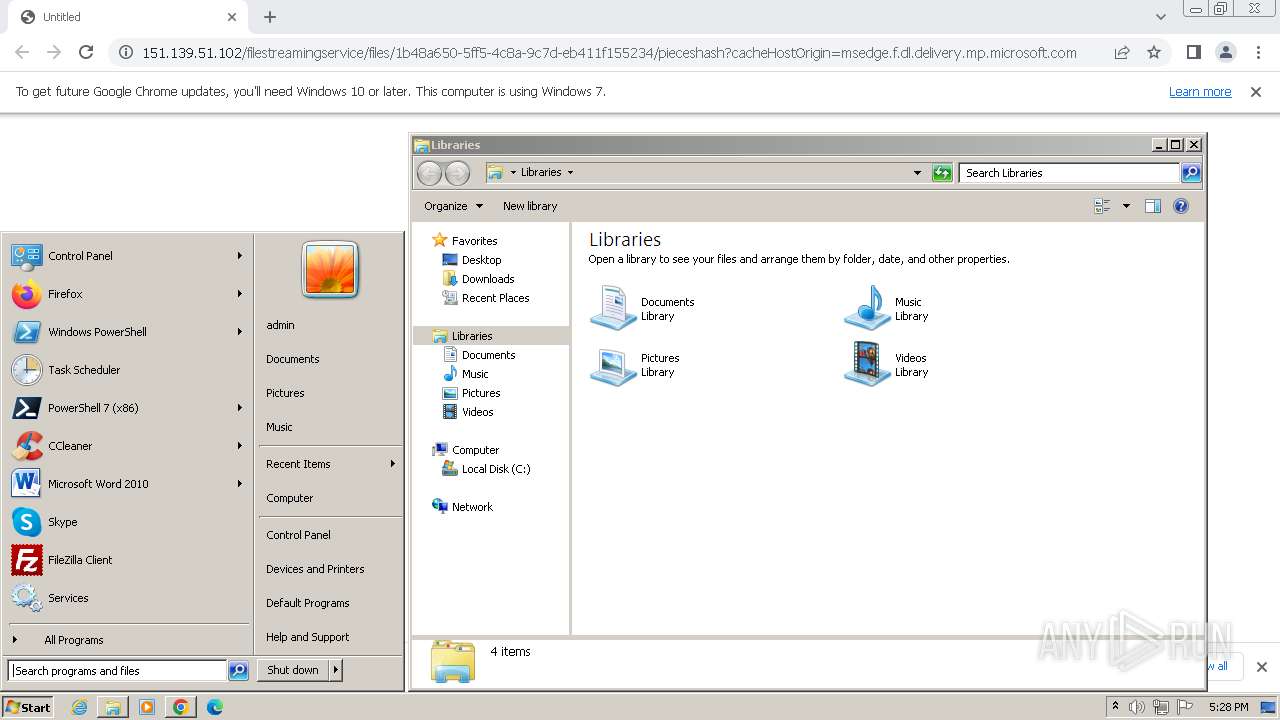Click Search programs and files box
This screenshot has width=1280, height=720.
tap(117, 671)
